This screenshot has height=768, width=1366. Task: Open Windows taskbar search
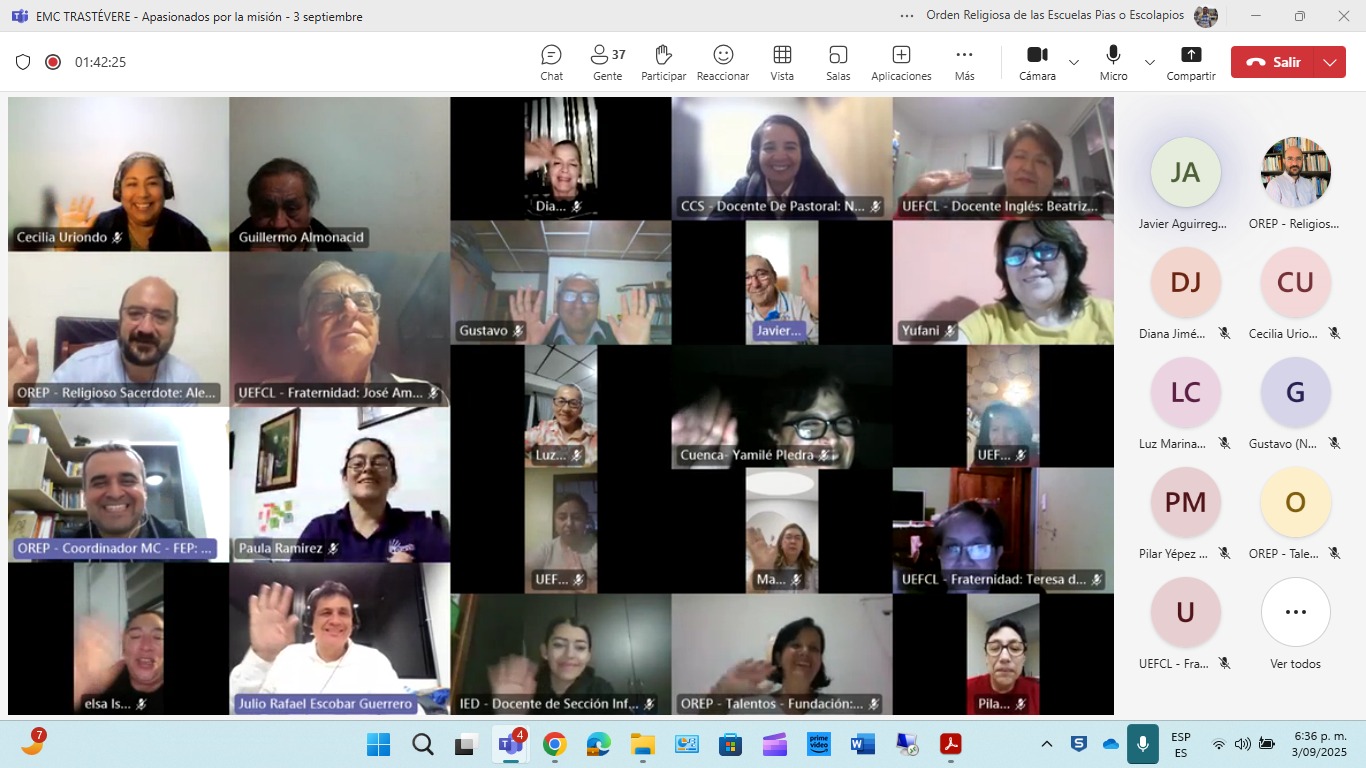(423, 744)
